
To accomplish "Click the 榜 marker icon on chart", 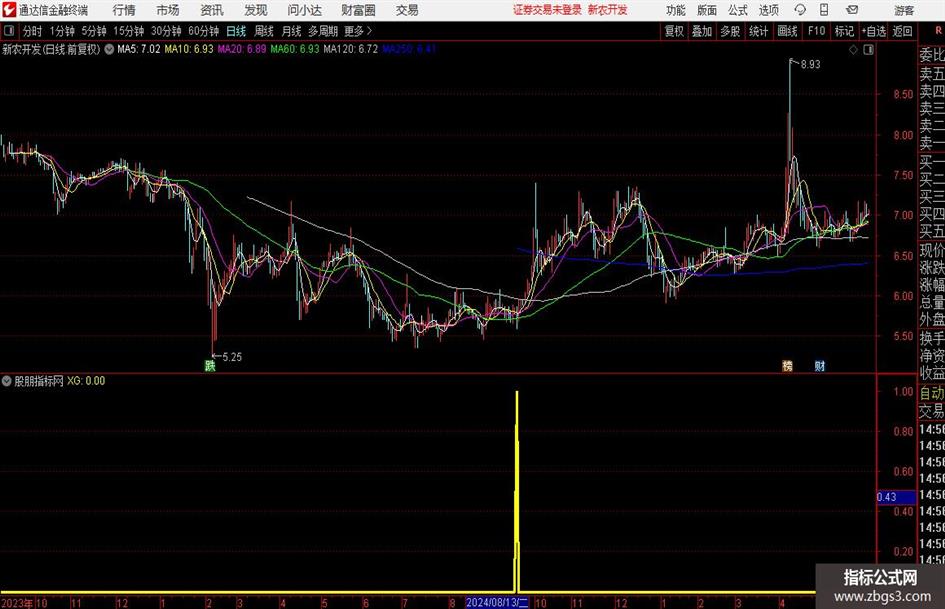I will (x=787, y=365).
